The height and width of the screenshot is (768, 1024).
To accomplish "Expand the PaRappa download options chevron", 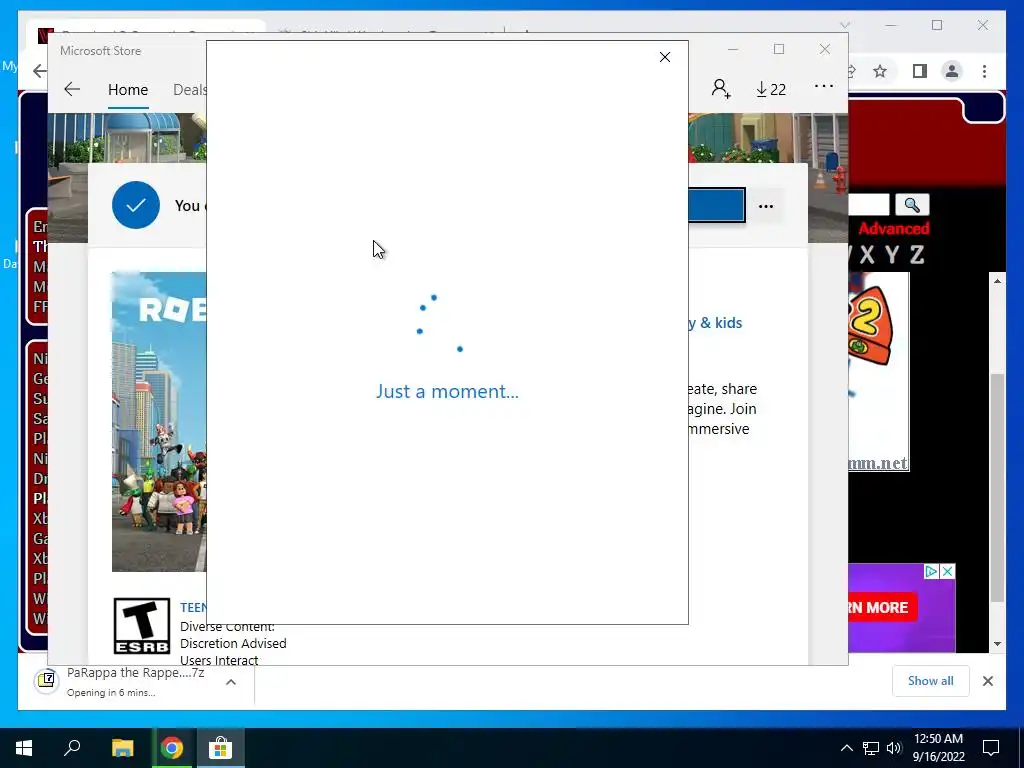I will click(x=231, y=682).
